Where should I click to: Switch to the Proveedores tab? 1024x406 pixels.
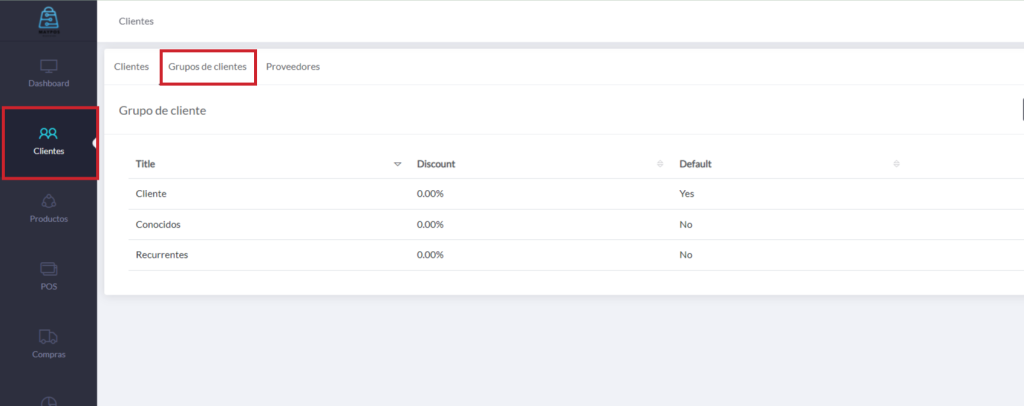point(293,67)
